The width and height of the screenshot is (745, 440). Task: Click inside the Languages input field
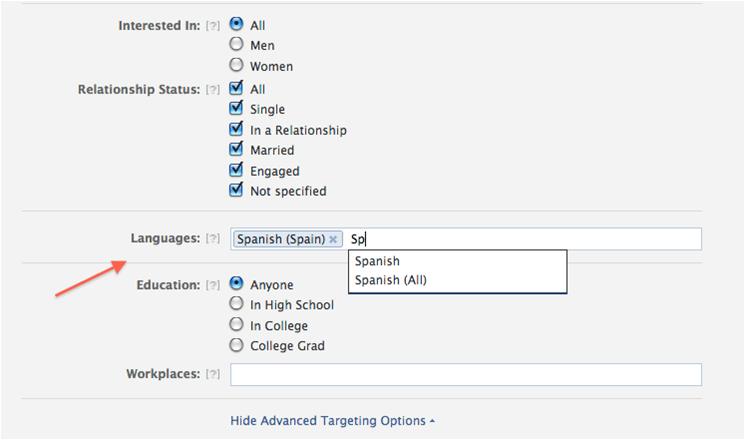point(523,239)
